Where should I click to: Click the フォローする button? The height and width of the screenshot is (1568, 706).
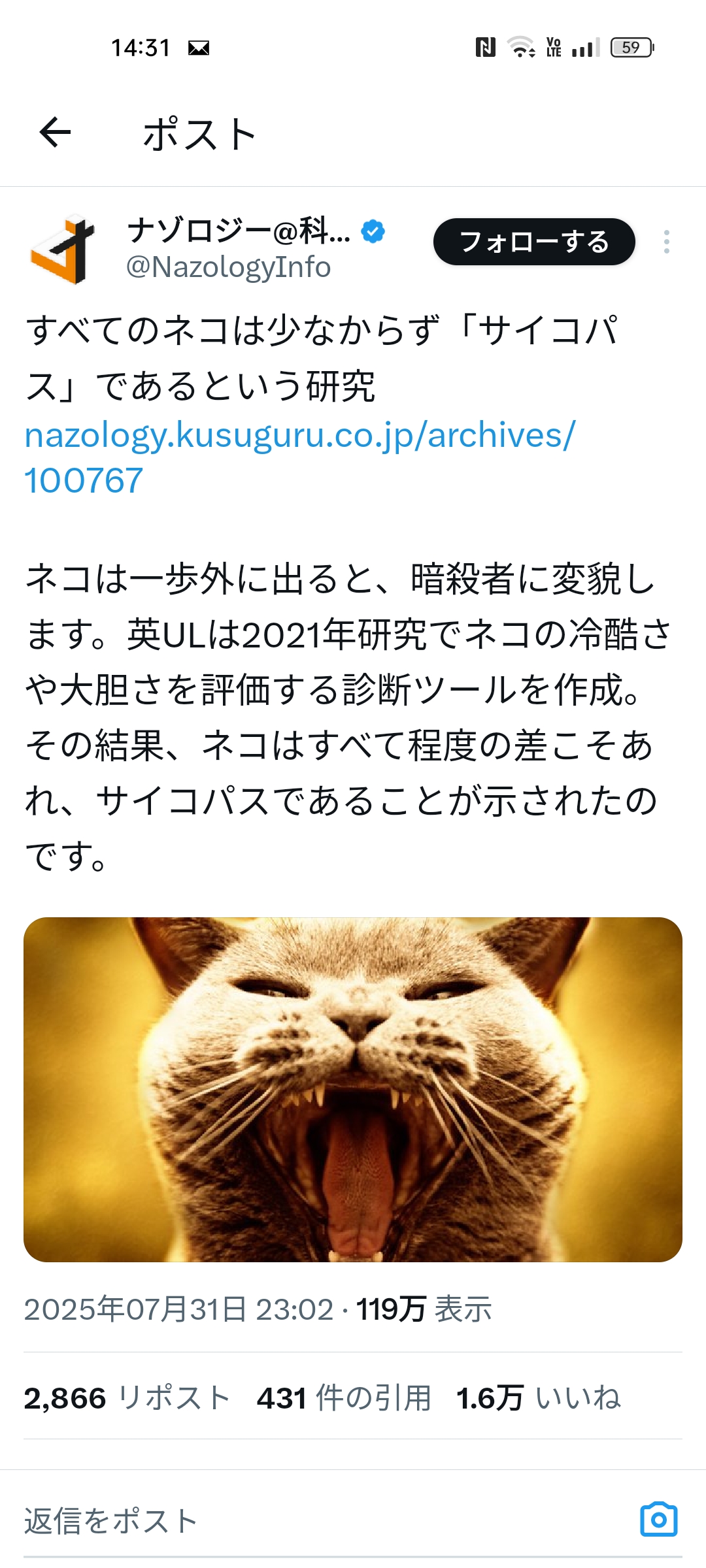click(x=534, y=242)
